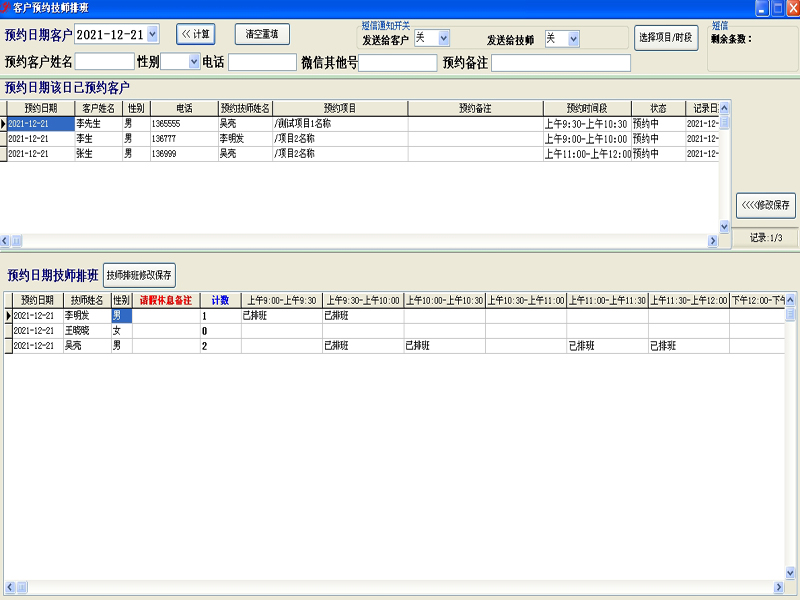Focus the 预约备注 input field
The height and width of the screenshot is (600, 800).
[561, 63]
